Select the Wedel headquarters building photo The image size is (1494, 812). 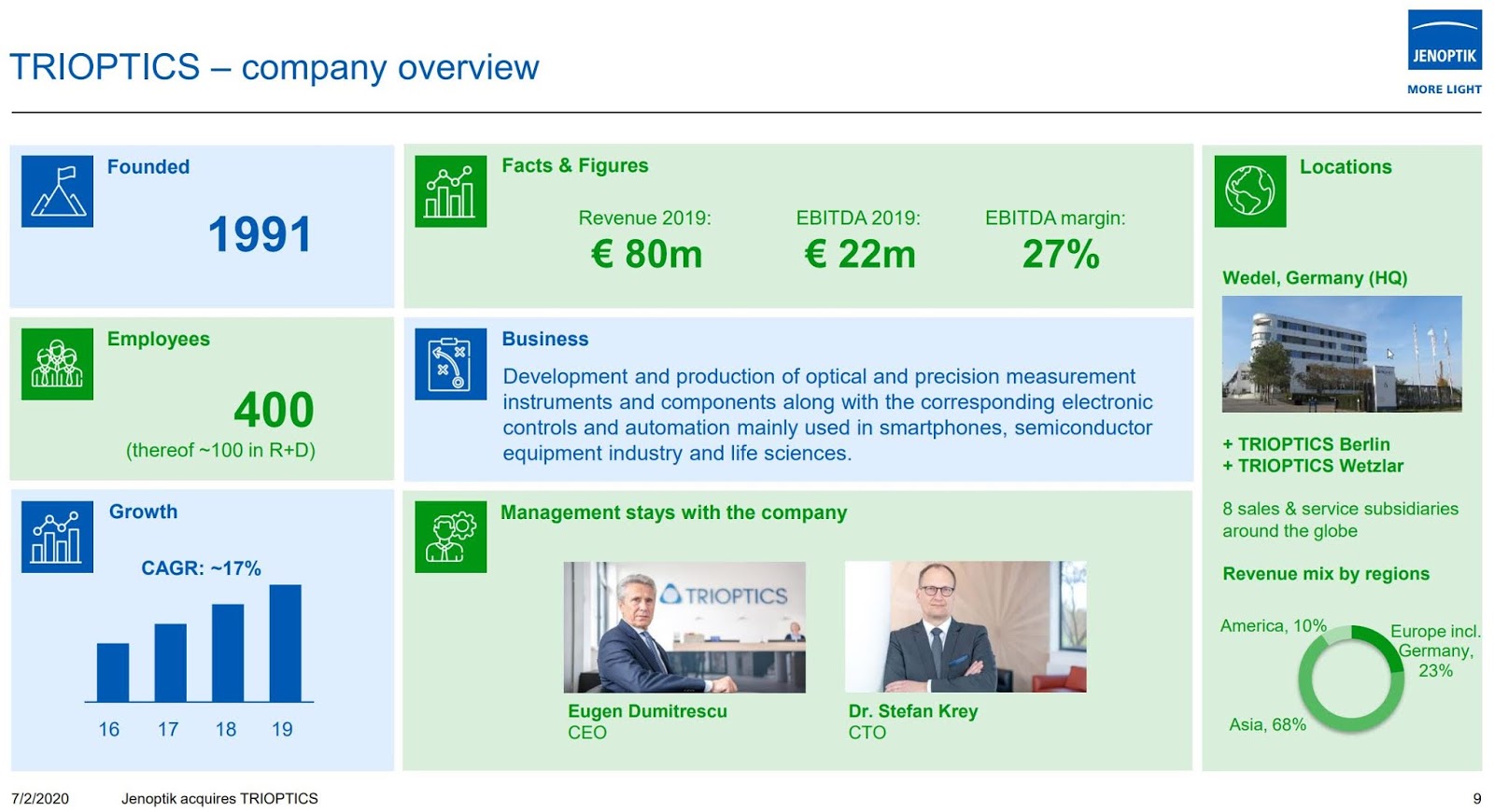(1341, 354)
